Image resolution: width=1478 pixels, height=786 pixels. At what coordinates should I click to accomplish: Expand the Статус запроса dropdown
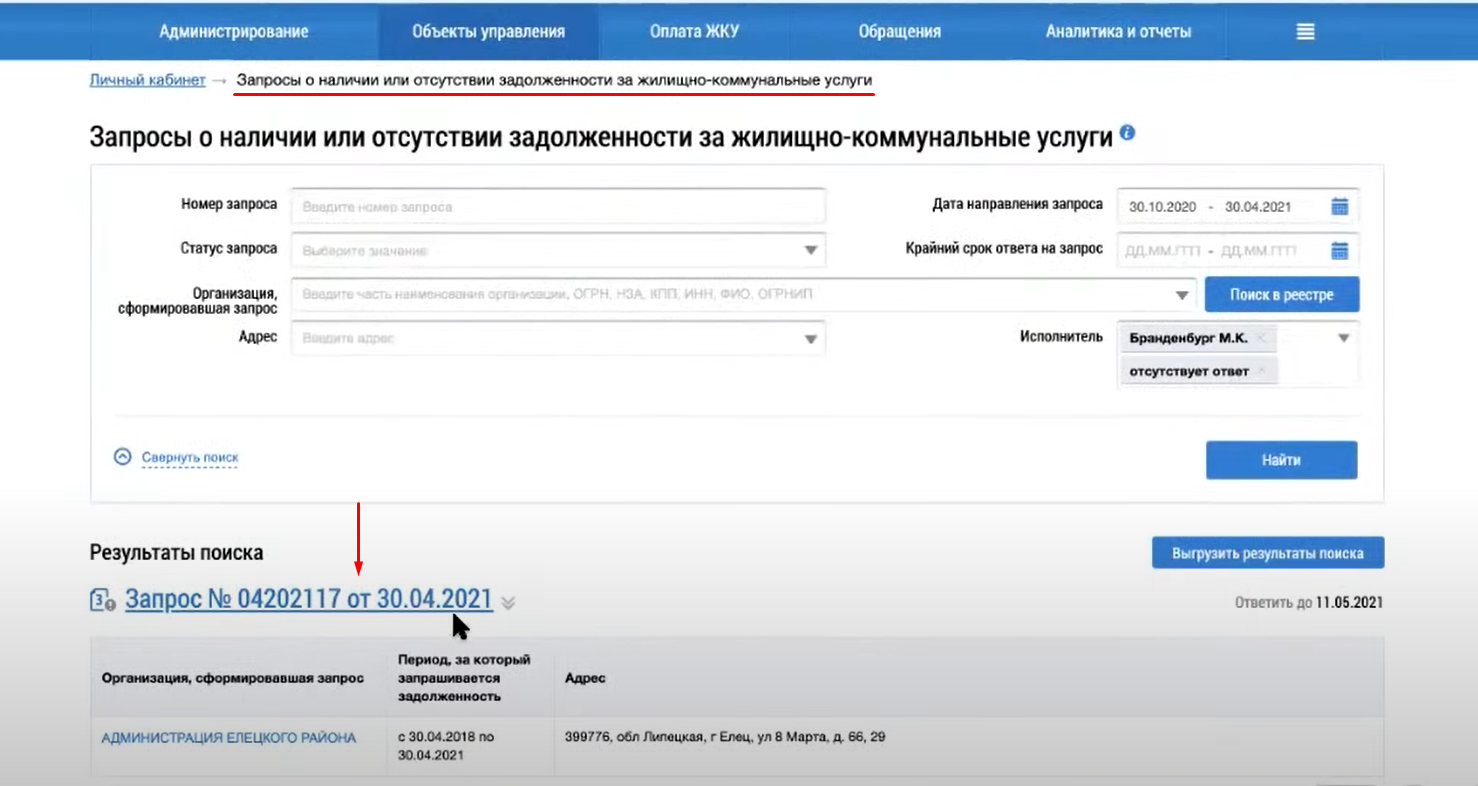tap(811, 250)
